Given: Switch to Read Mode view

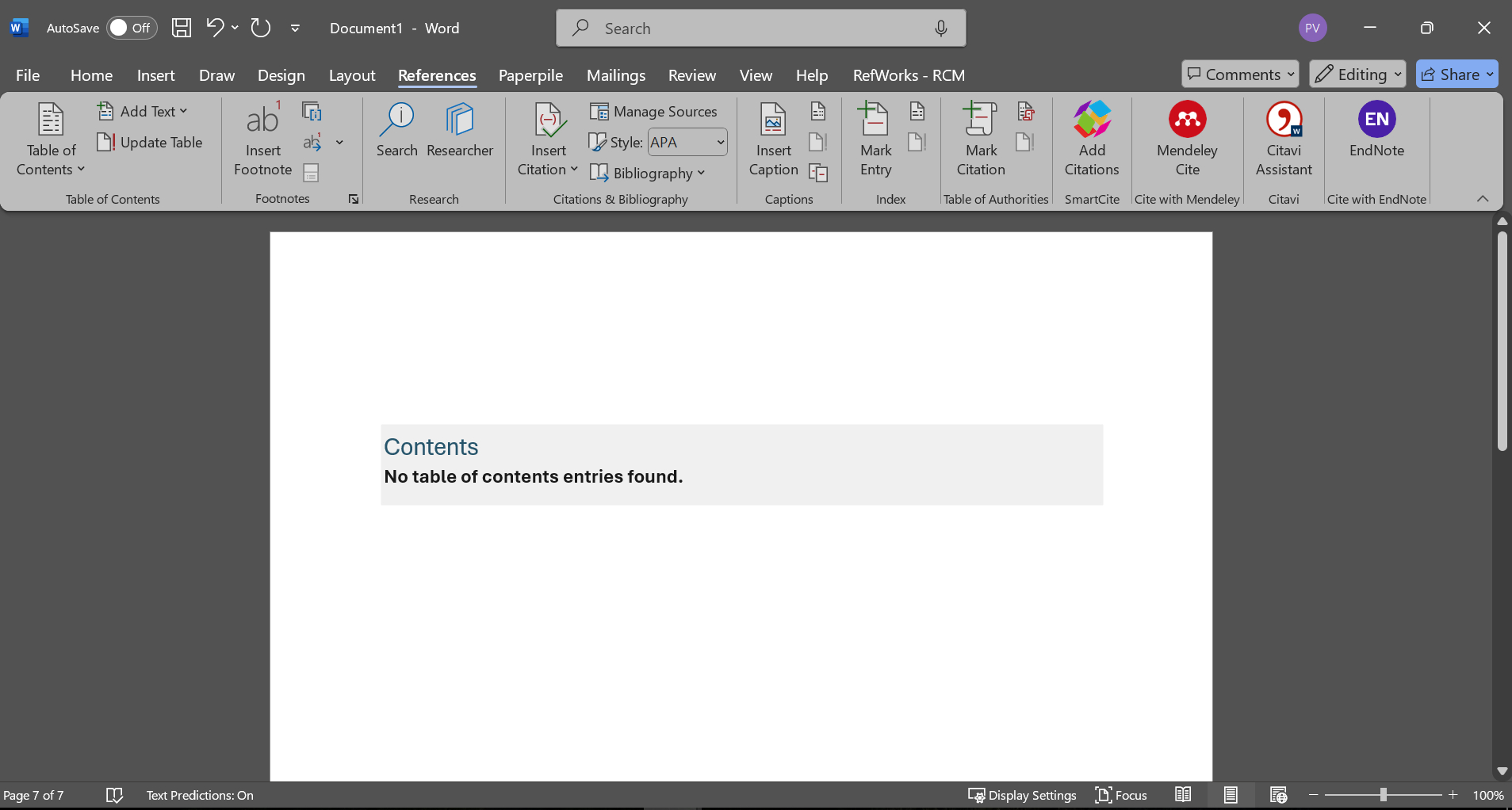Looking at the screenshot, I should point(1182,795).
